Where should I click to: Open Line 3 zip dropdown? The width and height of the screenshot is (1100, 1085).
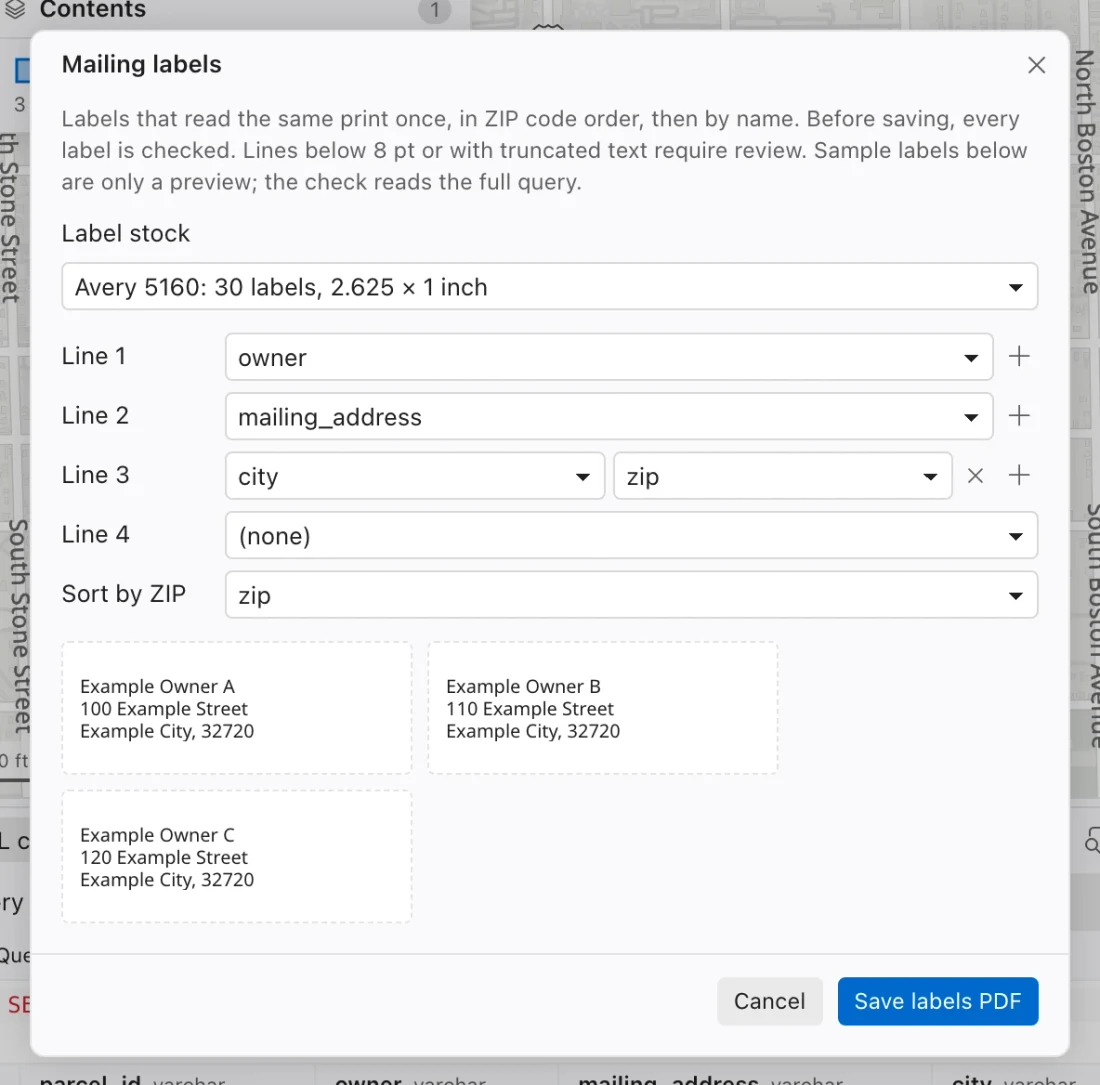tap(782, 476)
